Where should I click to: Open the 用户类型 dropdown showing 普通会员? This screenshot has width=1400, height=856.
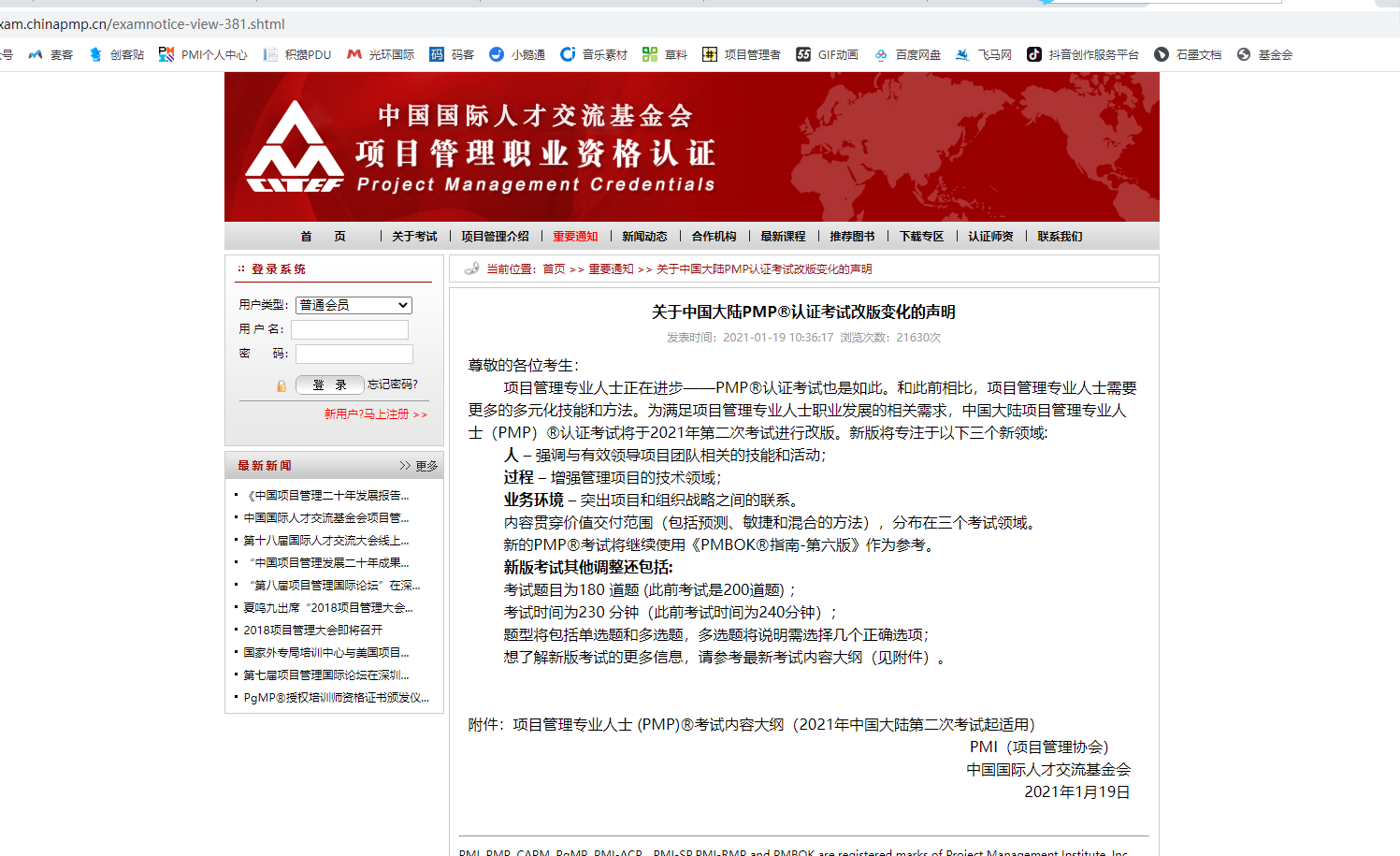pyautogui.click(x=354, y=305)
